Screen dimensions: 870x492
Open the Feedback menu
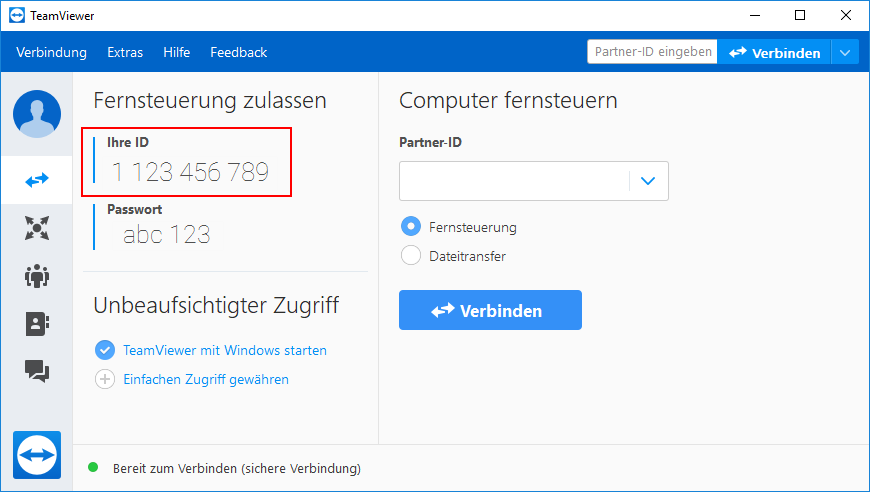point(239,52)
